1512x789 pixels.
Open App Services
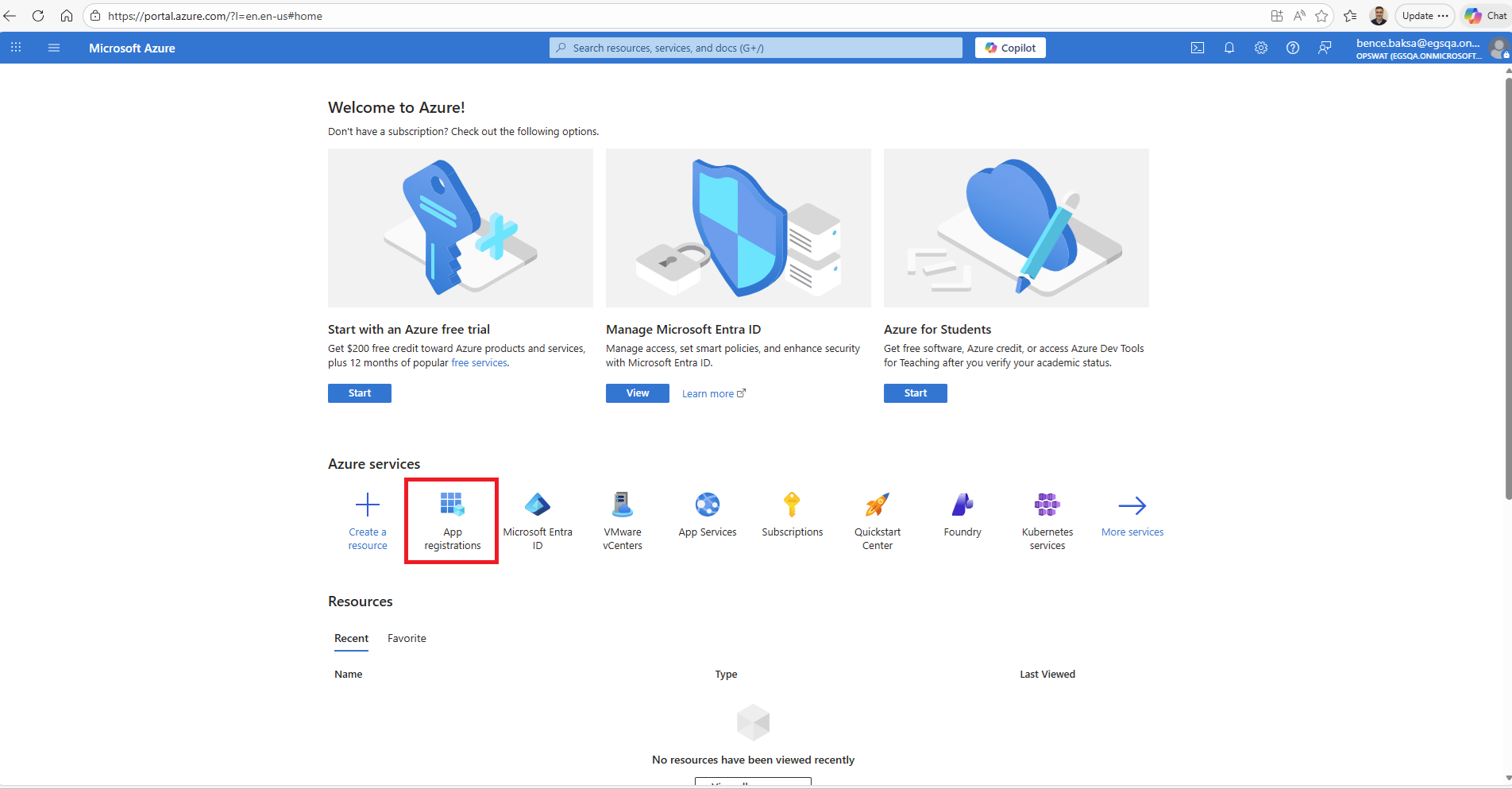click(x=708, y=515)
